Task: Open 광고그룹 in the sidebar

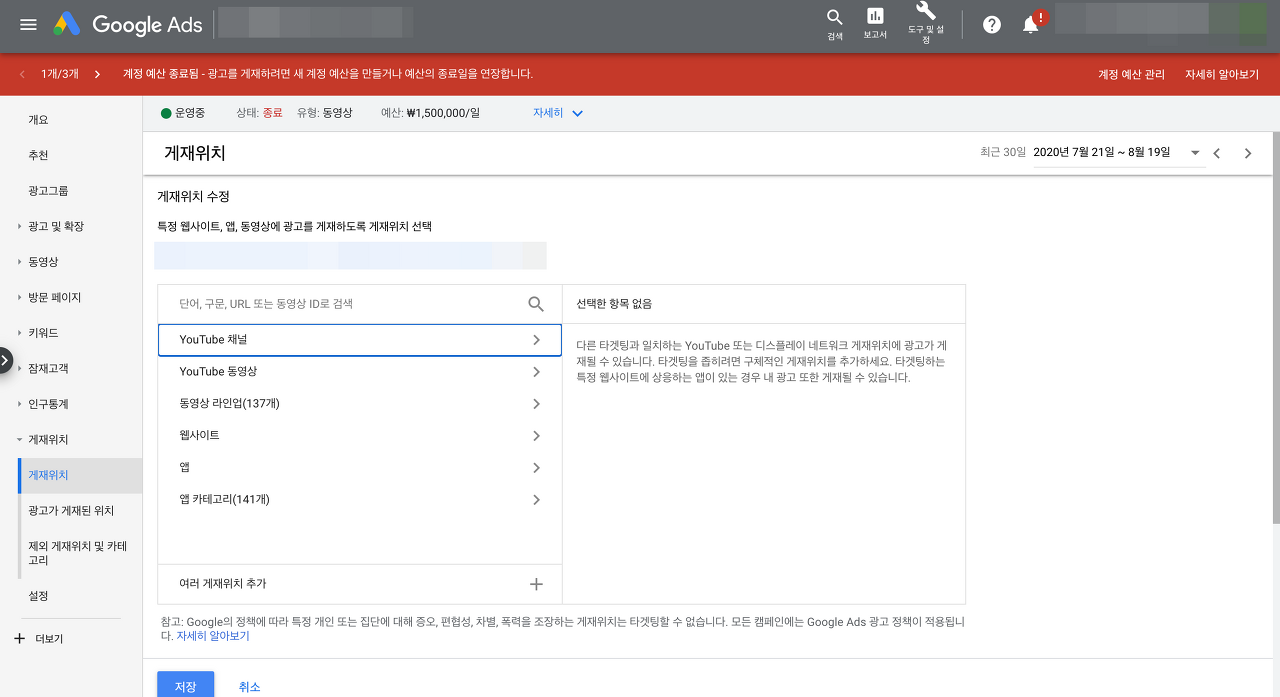Action: (x=48, y=191)
